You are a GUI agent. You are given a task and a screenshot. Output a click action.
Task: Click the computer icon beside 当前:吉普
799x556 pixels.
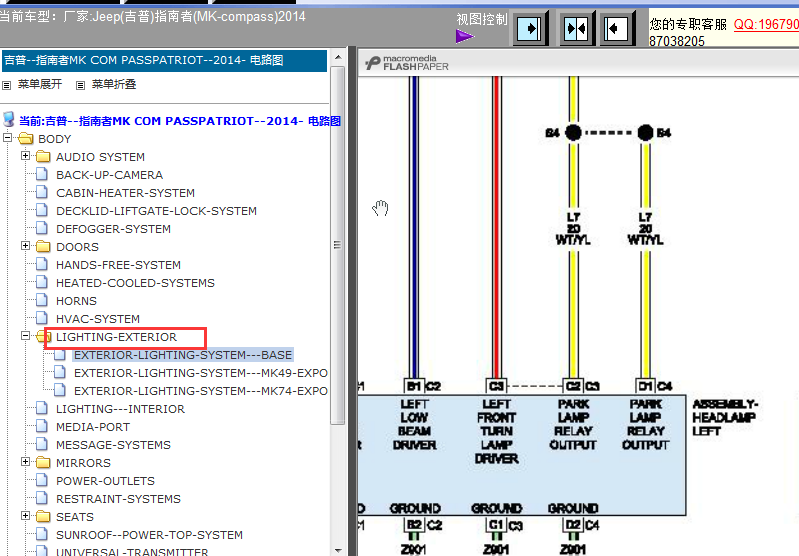9,119
